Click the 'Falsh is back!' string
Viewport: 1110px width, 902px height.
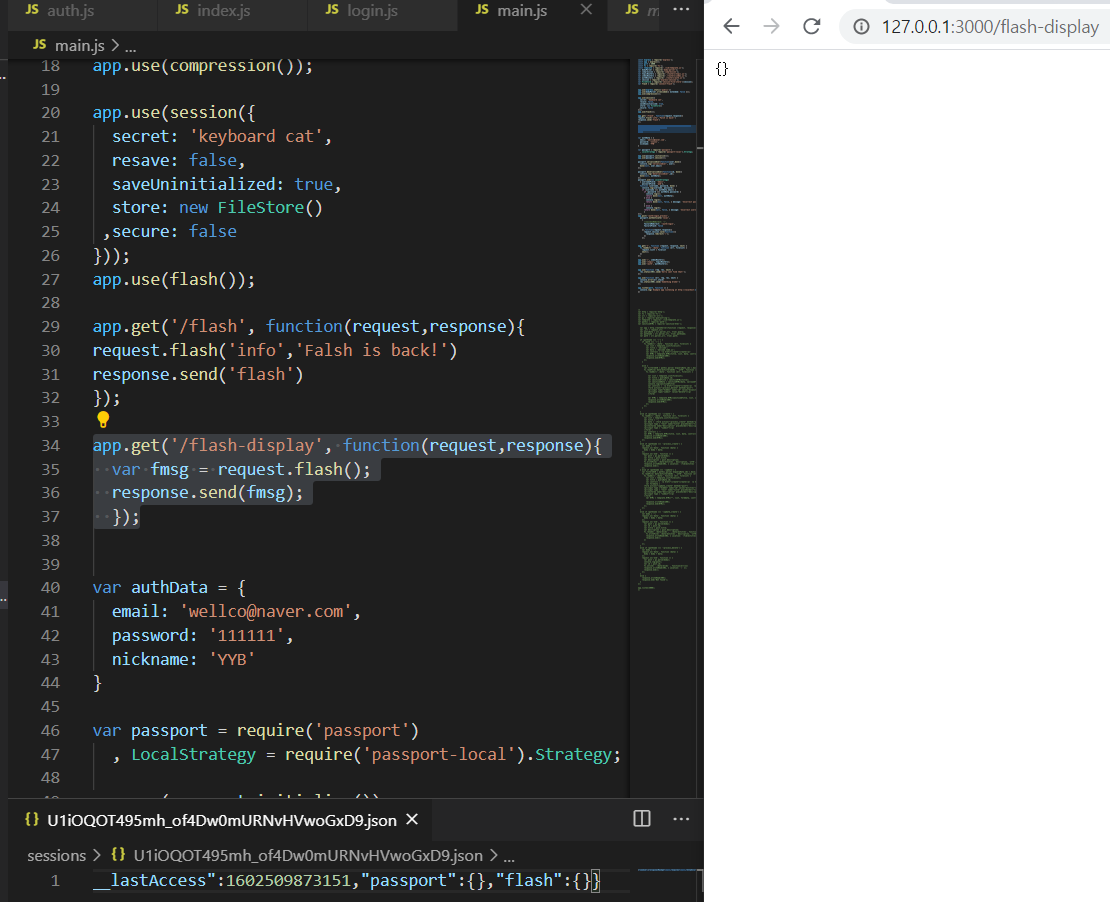tap(376, 350)
